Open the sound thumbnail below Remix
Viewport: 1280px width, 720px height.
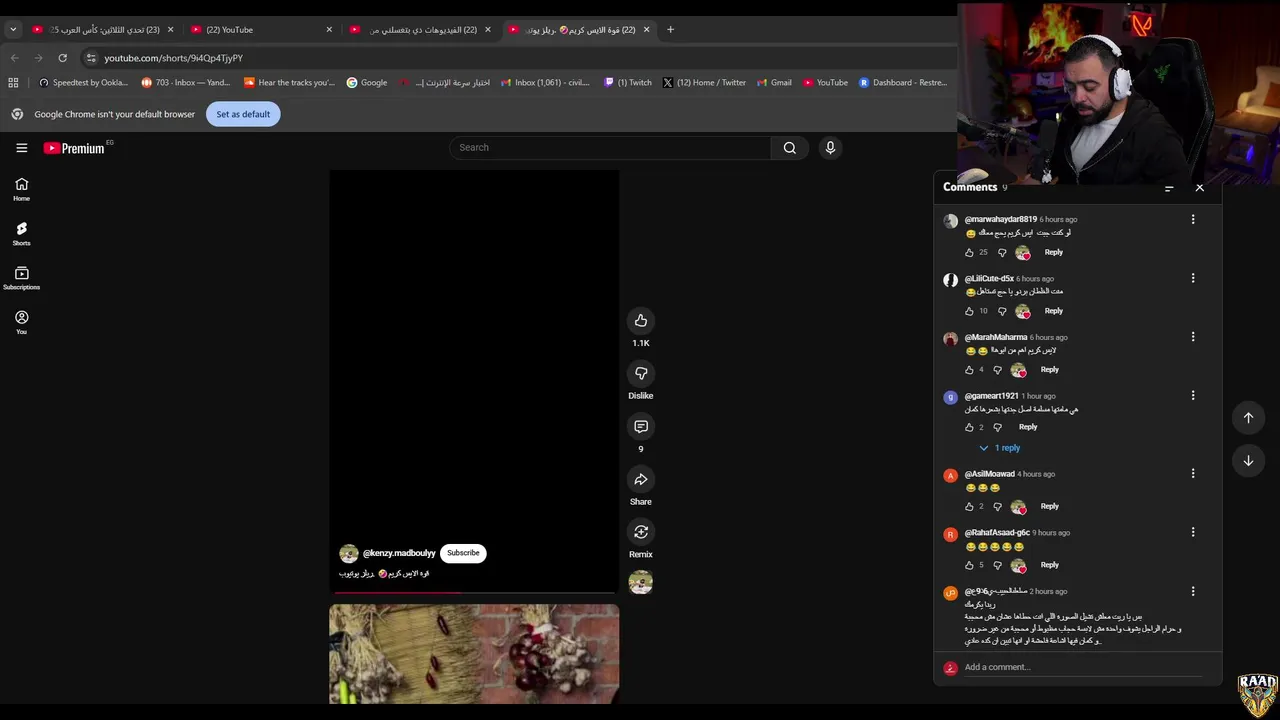(641, 582)
